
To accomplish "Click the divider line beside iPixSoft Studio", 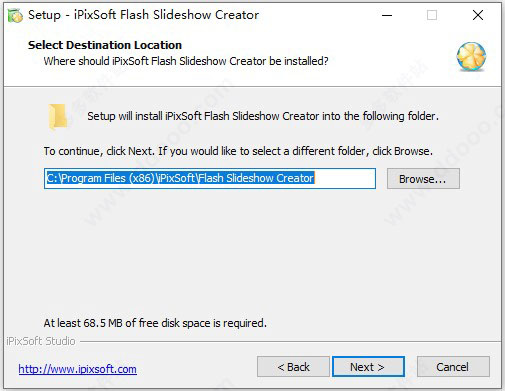I will (x=290, y=341).
